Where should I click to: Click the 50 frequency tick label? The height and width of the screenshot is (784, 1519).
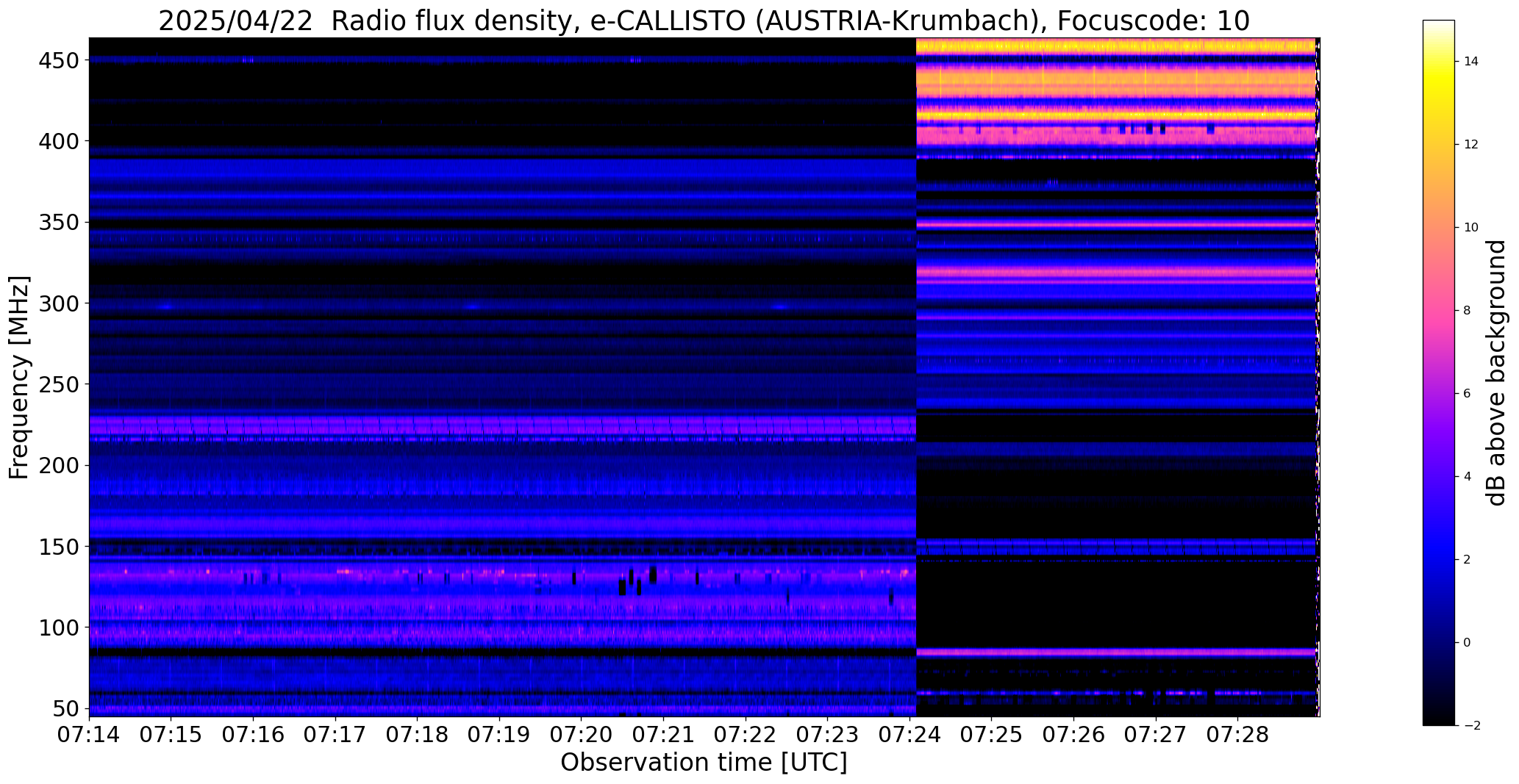click(x=65, y=708)
